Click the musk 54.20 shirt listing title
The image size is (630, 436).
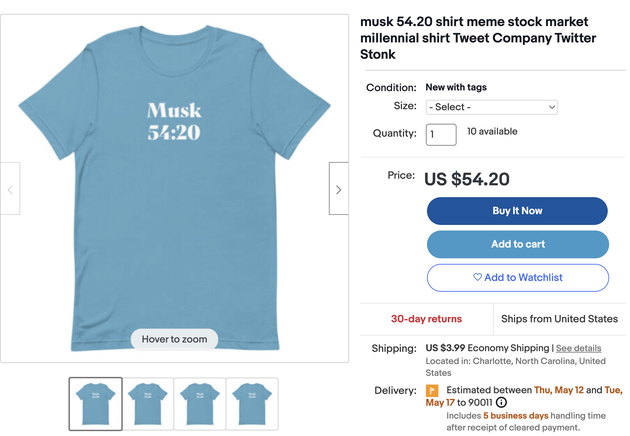tap(477, 38)
